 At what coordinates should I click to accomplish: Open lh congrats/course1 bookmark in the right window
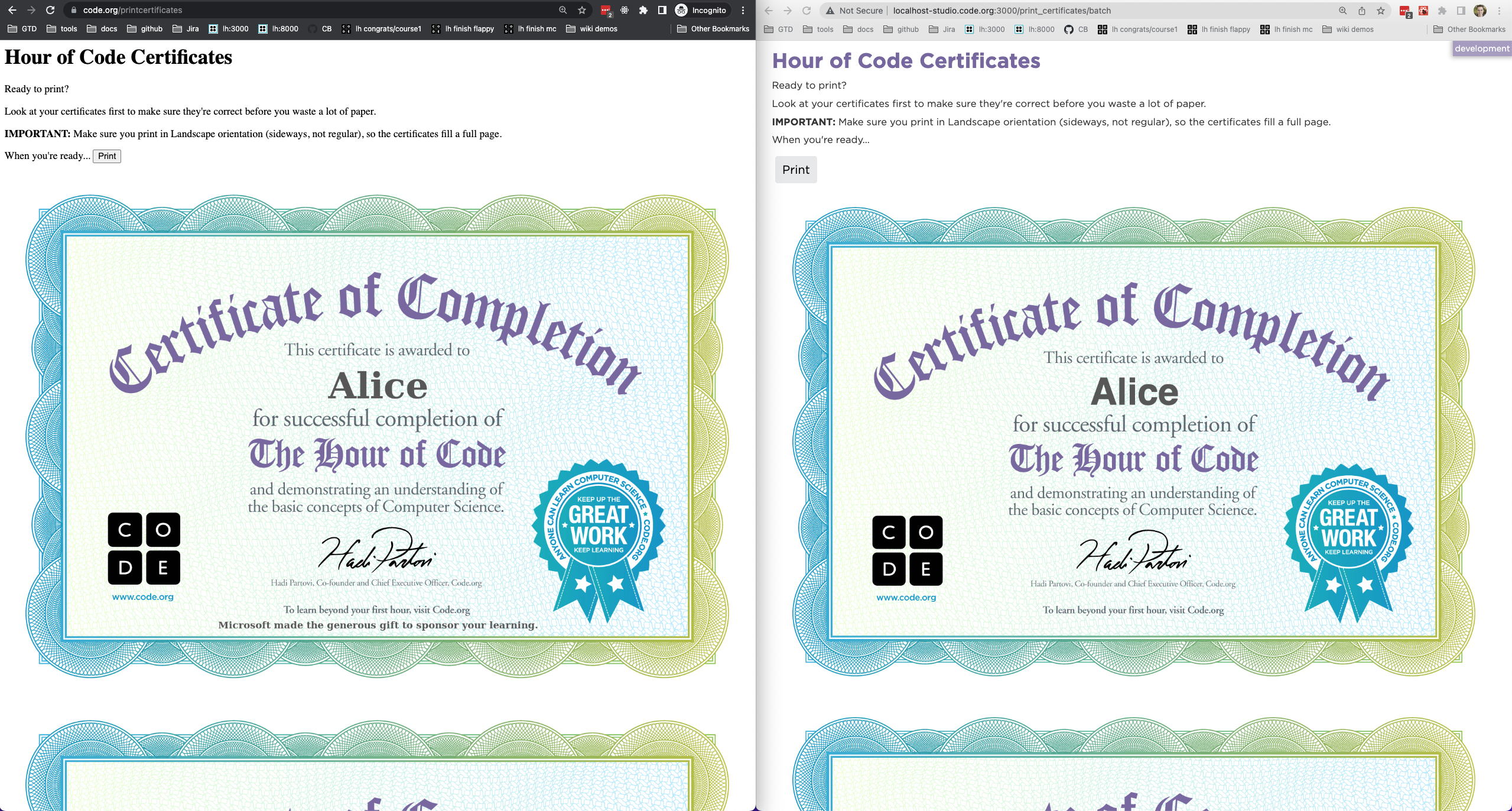[x=1138, y=29]
